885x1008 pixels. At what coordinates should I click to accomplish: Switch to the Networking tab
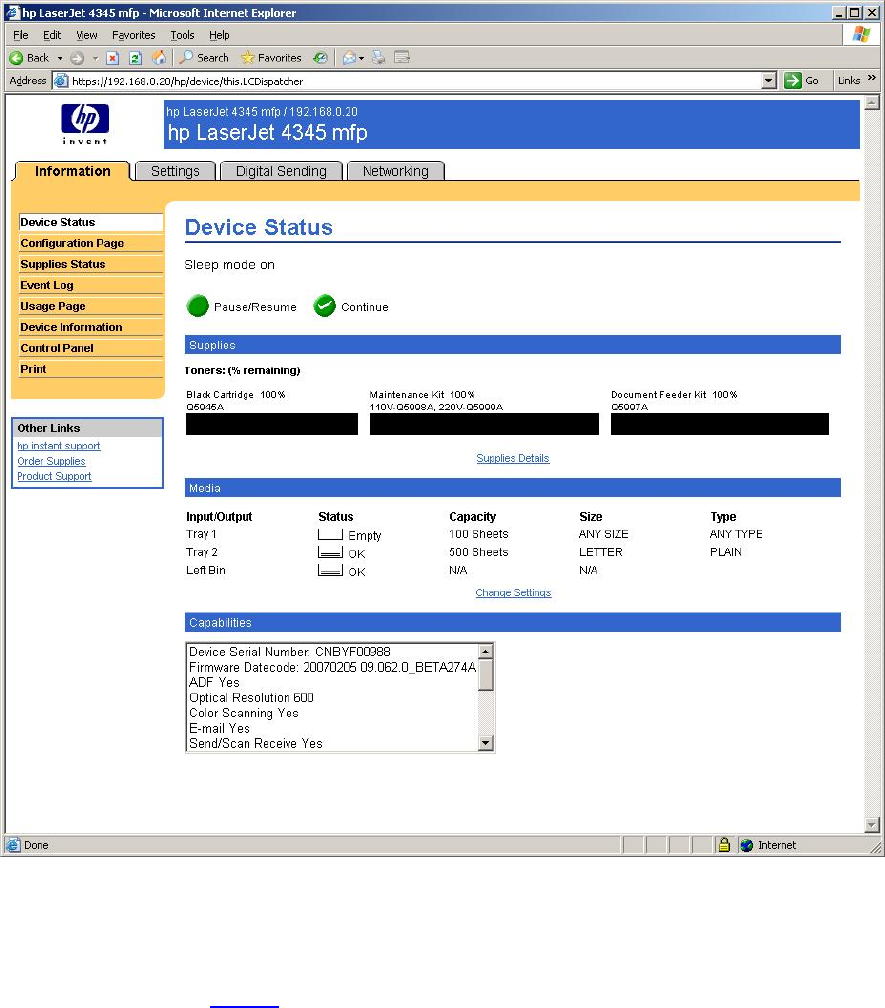395,171
